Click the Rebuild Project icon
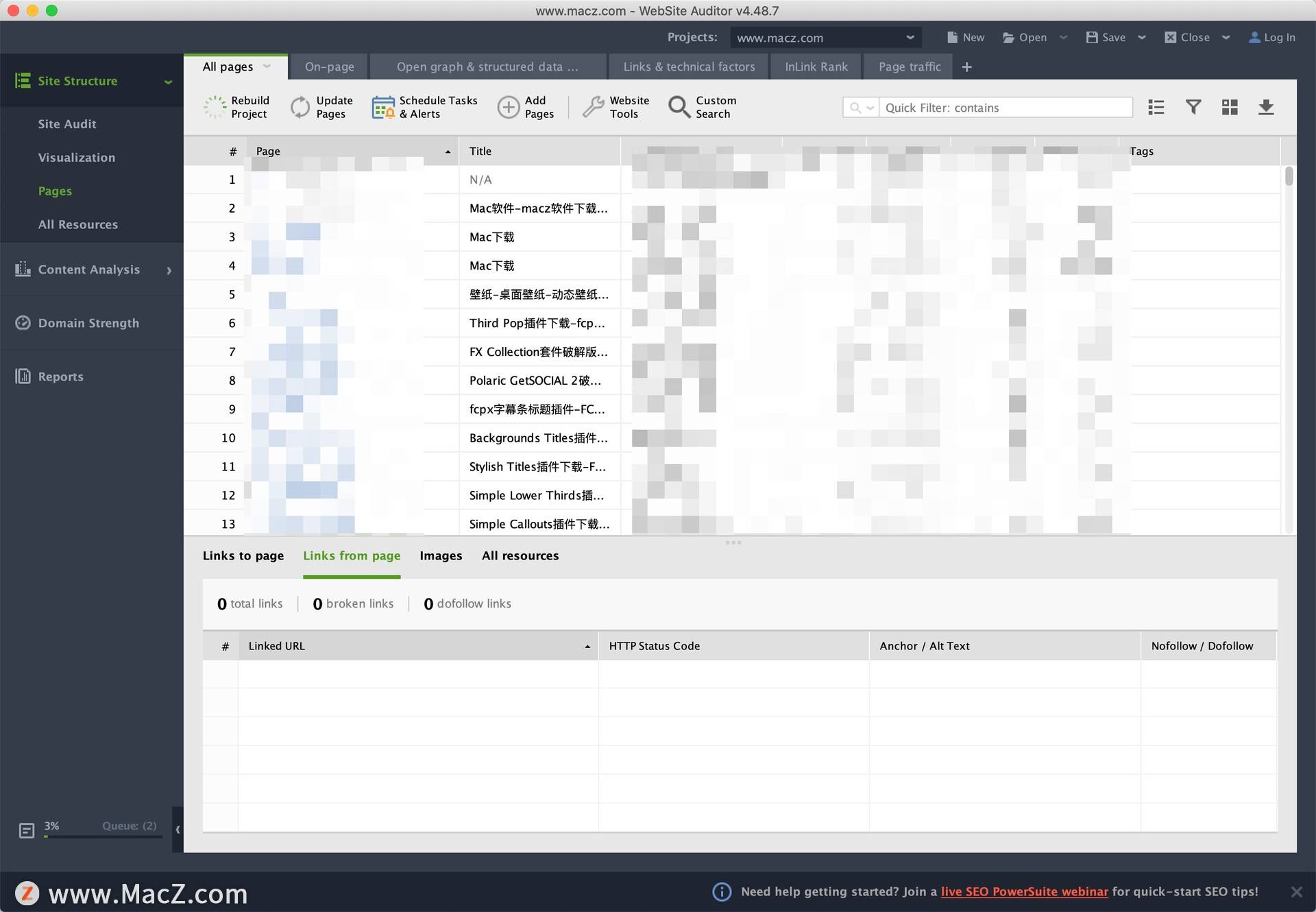This screenshot has height=912, width=1316. click(x=215, y=107)
